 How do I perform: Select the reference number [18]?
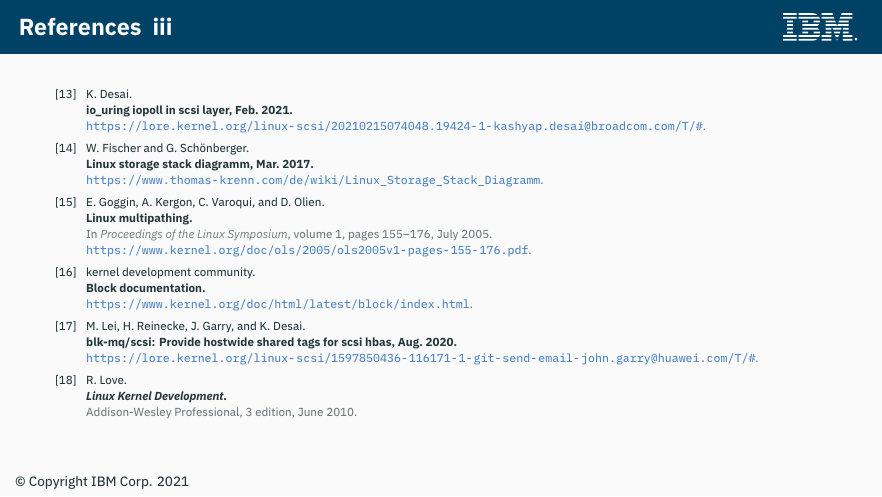(65, 380)
